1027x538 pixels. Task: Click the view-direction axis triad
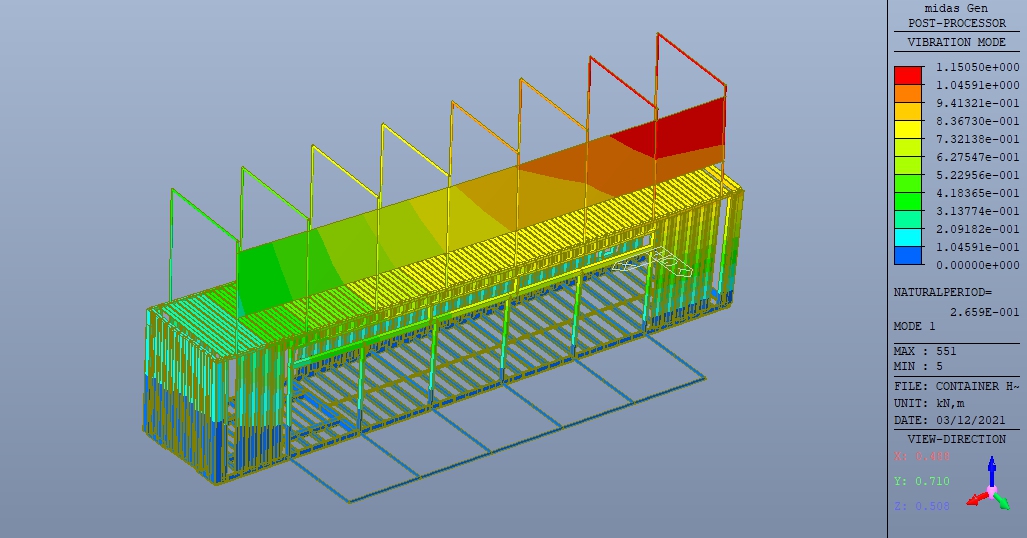(x=990, y=485)
